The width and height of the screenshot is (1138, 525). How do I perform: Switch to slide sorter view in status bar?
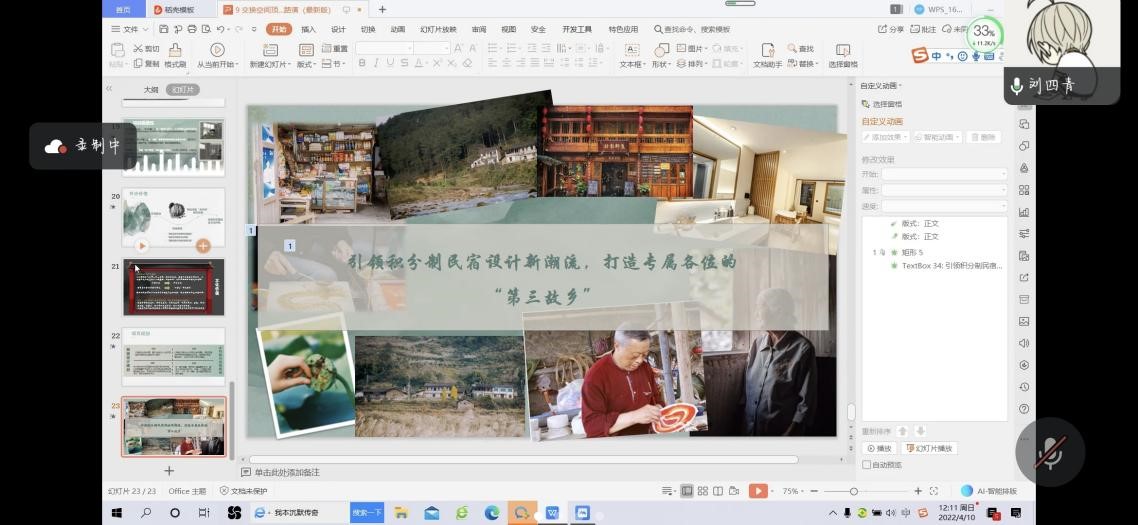point(703,491)
